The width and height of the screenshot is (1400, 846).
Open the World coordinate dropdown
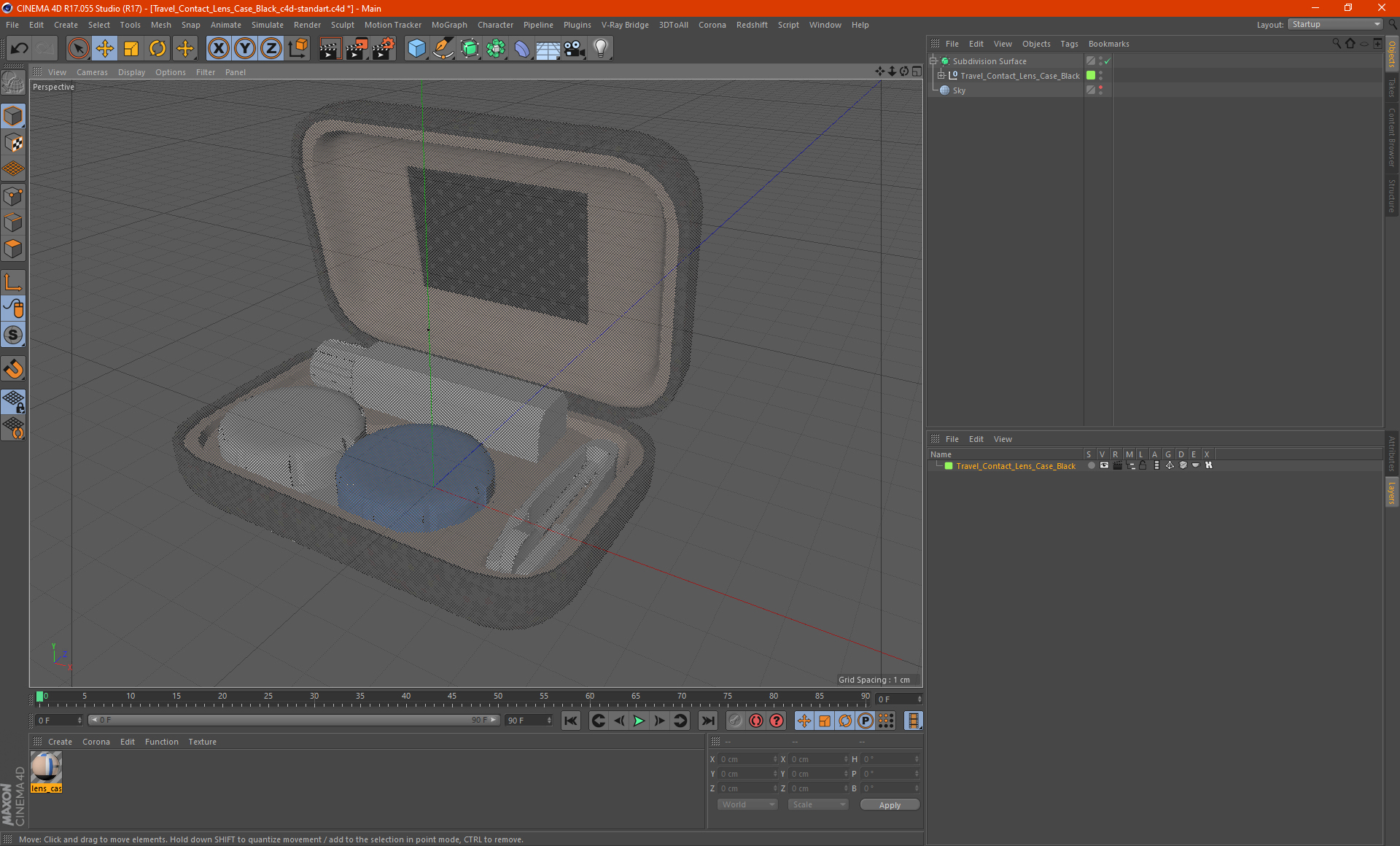[748, 804]
